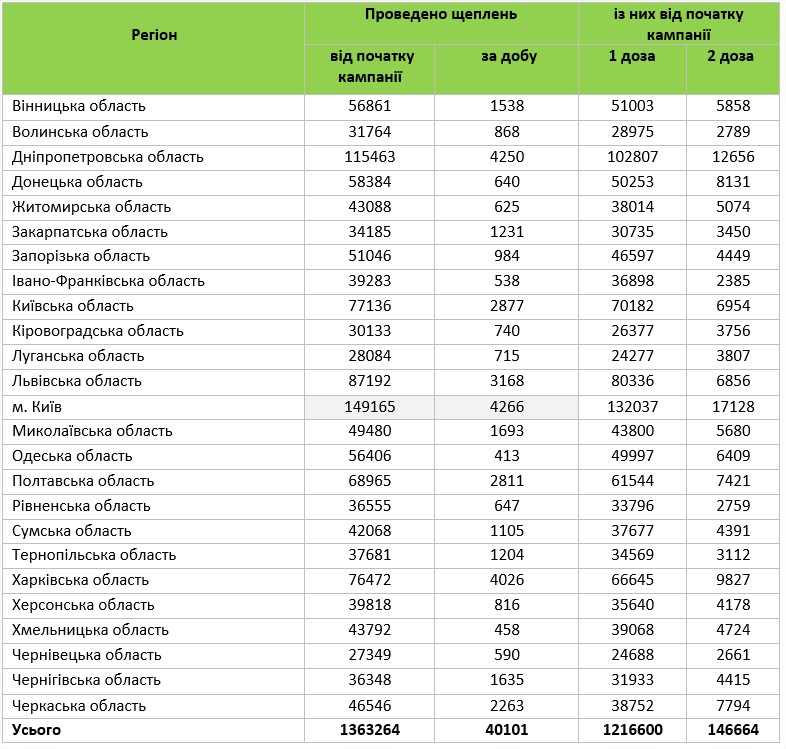Click the total second dose value 146664

coord(730,730)
